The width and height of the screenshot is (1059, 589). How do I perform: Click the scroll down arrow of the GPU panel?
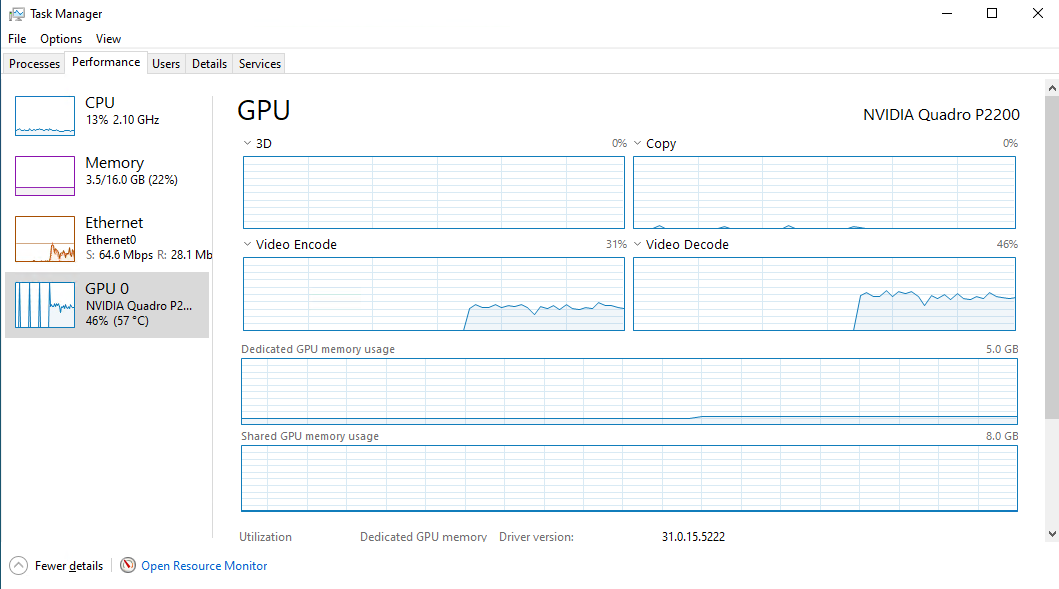coord(1051,533)
